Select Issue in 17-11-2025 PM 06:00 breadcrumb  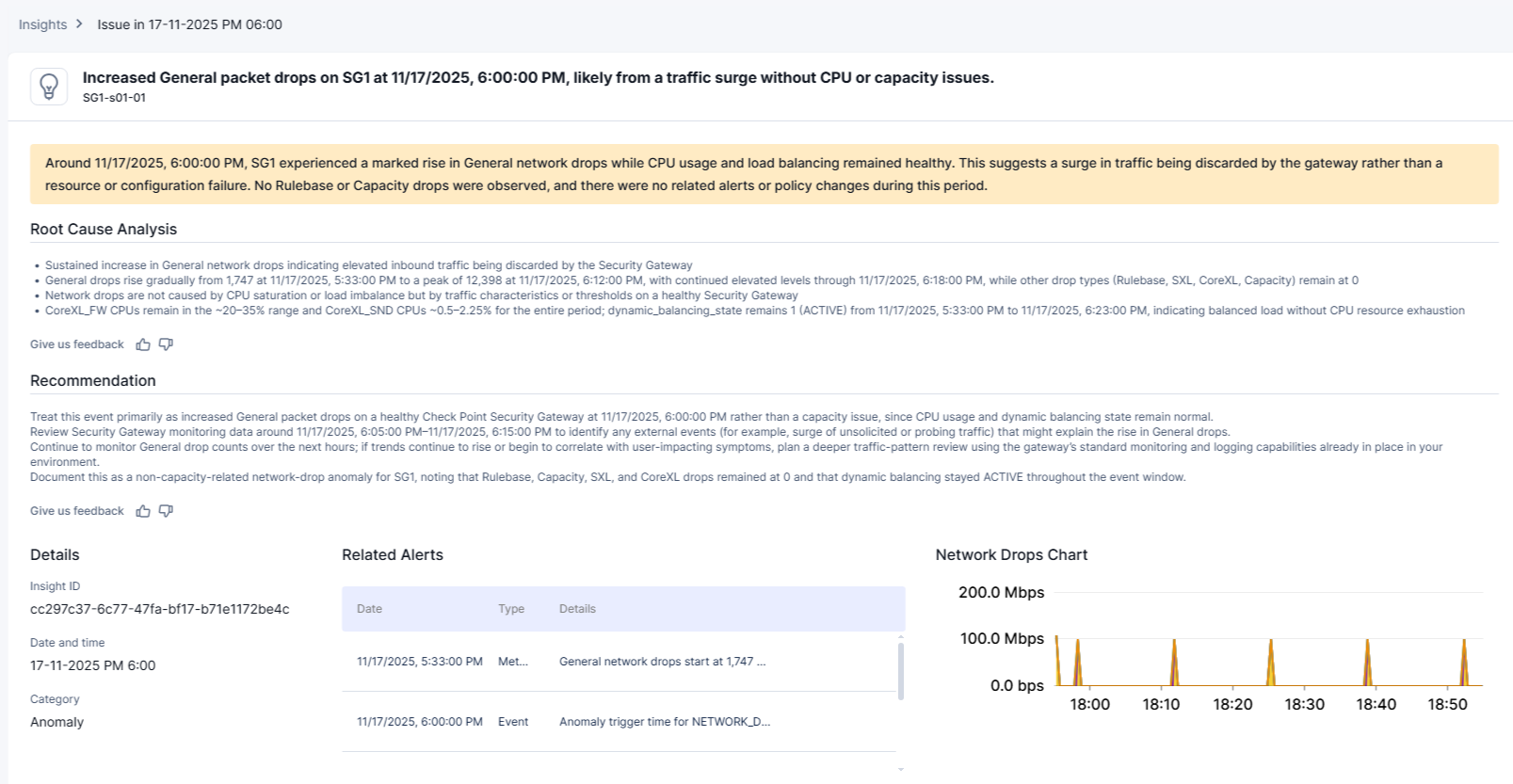click(x=189, y=24)
